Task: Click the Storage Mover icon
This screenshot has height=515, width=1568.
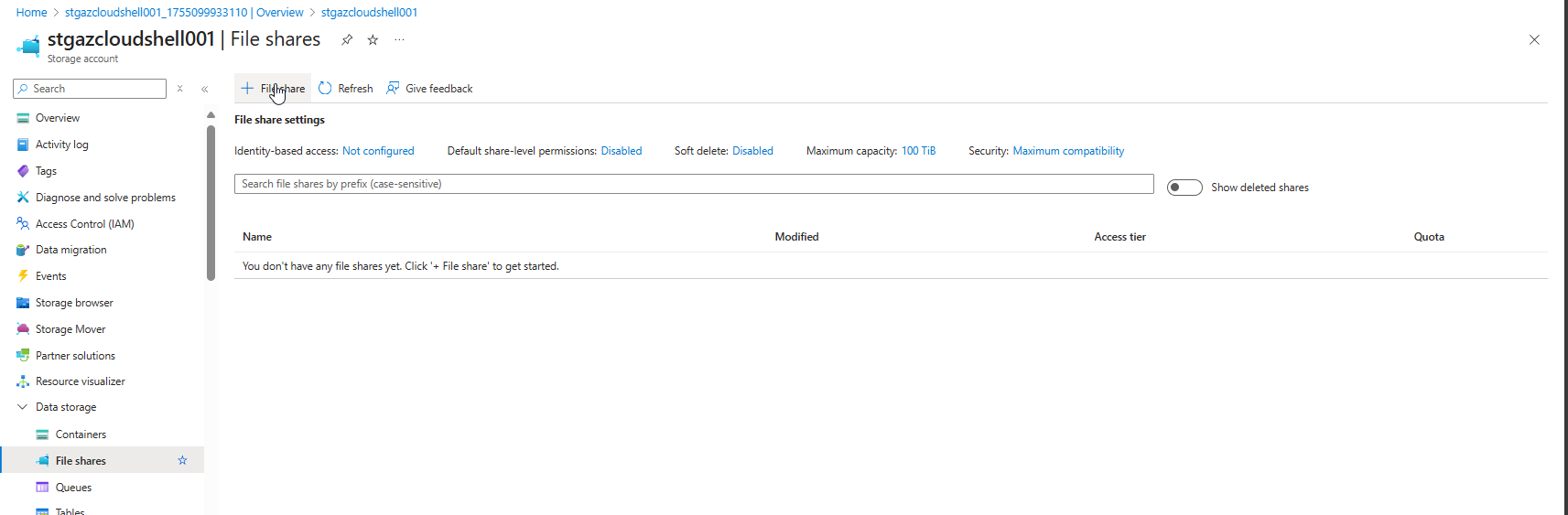Action: 23,329
